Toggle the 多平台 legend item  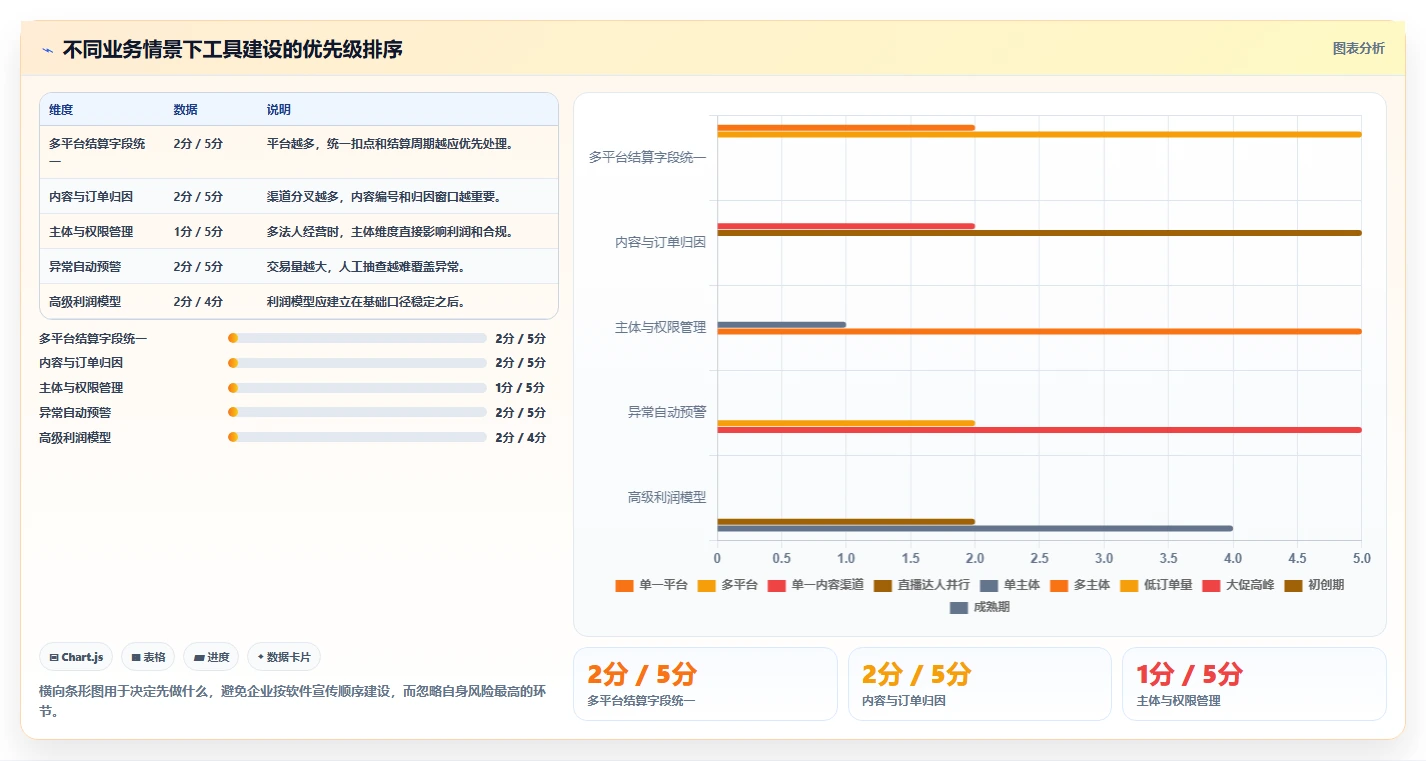coord(727,585)
